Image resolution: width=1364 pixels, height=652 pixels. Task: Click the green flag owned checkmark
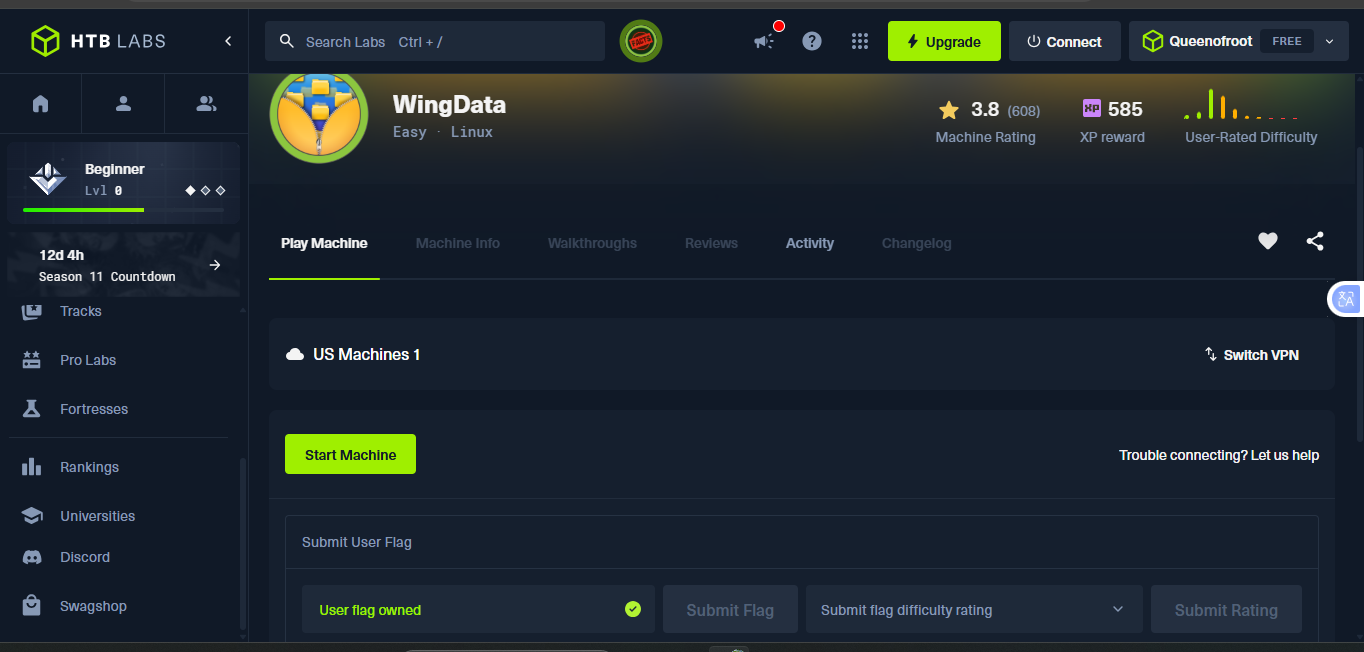633,609
